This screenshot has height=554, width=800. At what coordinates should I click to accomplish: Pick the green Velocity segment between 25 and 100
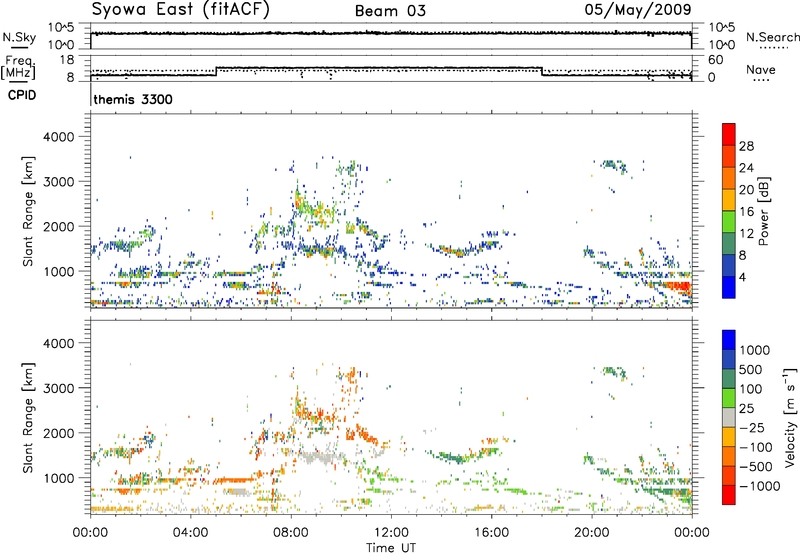(x=729, y=398)
